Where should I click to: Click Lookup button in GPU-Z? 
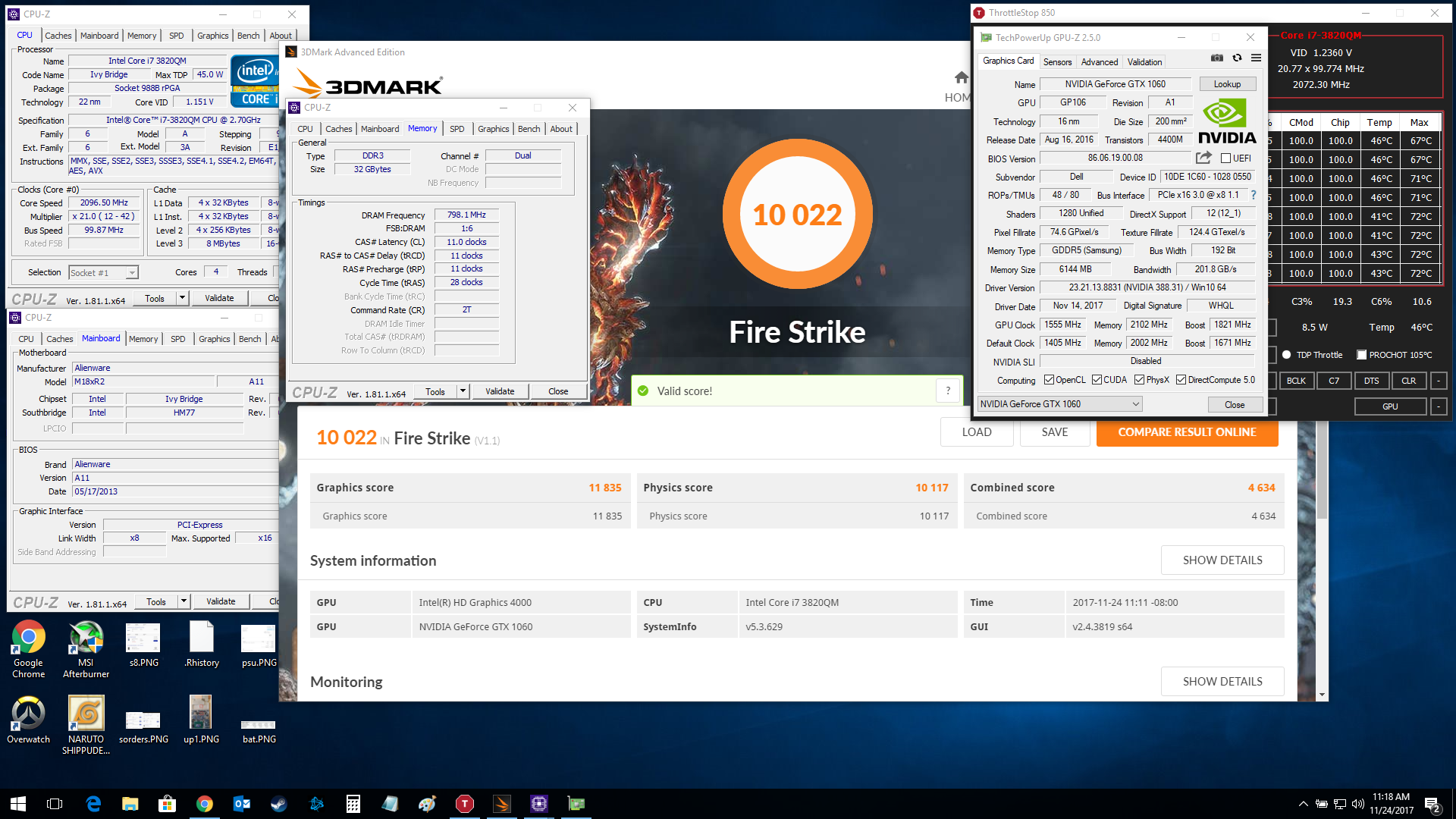[1226, 84]
